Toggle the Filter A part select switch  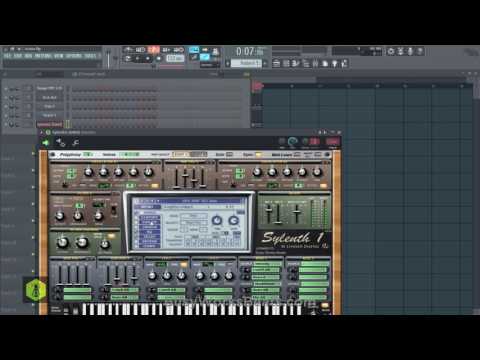pos(114,210)
